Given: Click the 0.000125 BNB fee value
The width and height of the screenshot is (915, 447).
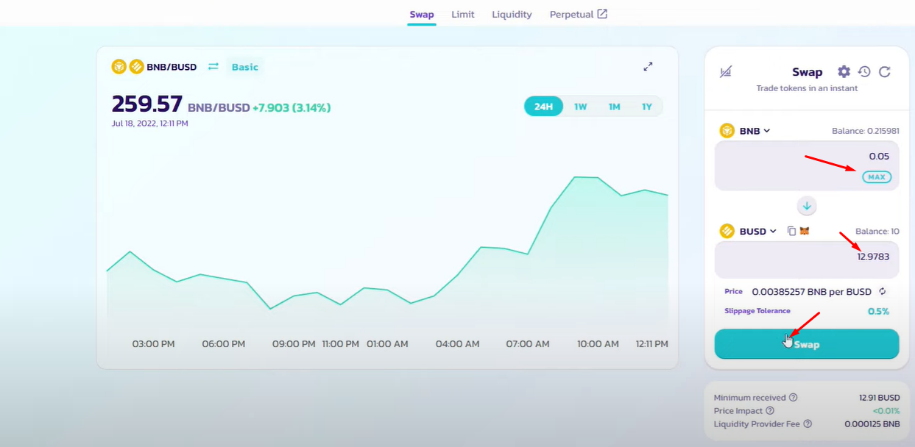Looking at the screenshot, I should 872,424.
